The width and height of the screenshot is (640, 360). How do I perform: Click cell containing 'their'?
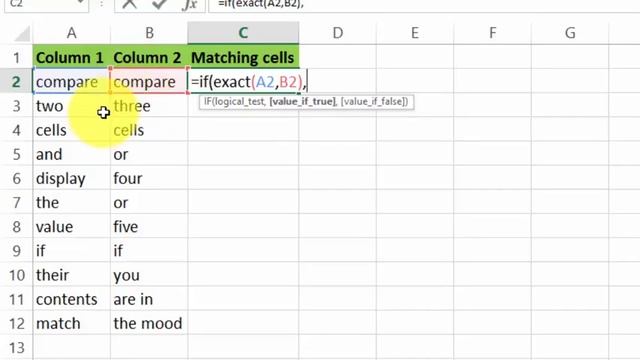click(71, 275)
